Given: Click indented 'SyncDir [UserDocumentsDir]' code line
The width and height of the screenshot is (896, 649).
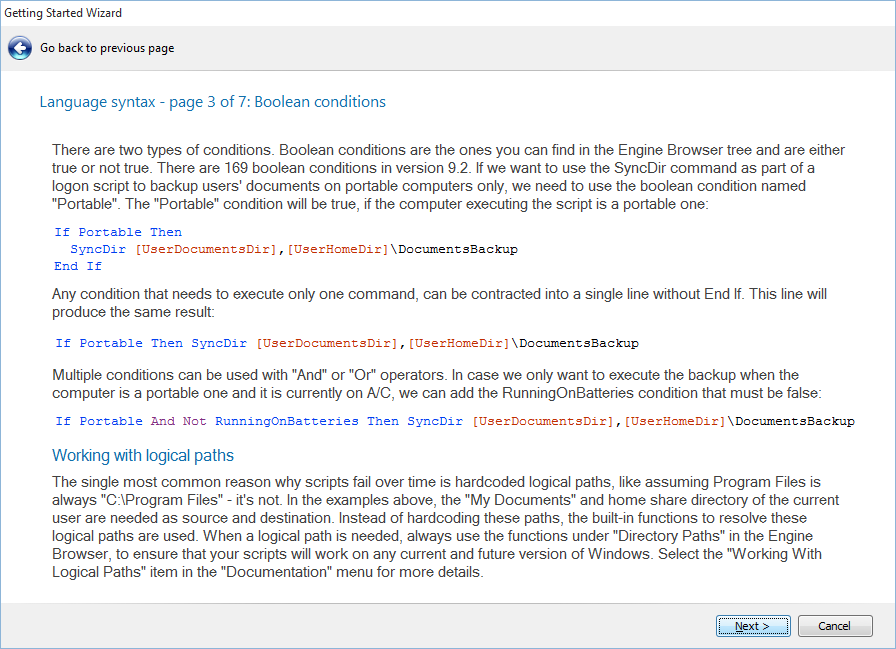Looking at the screenshot, I should [x=294, y=249].
